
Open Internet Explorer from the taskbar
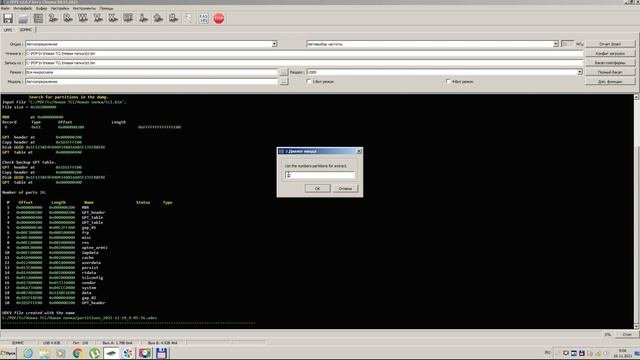28,353
